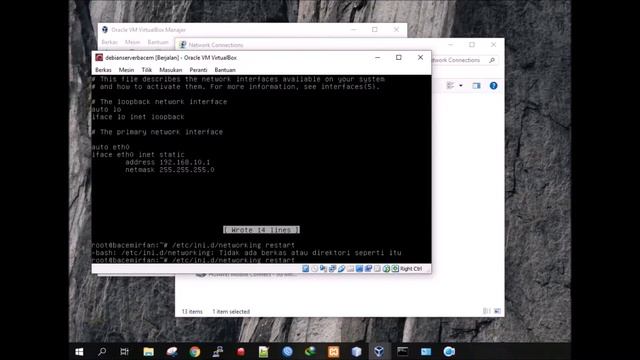This screenshot has height=360, width=640.
Task: Click the 'auto eth0' line in terminal
Action: click(x=111, y=147)
